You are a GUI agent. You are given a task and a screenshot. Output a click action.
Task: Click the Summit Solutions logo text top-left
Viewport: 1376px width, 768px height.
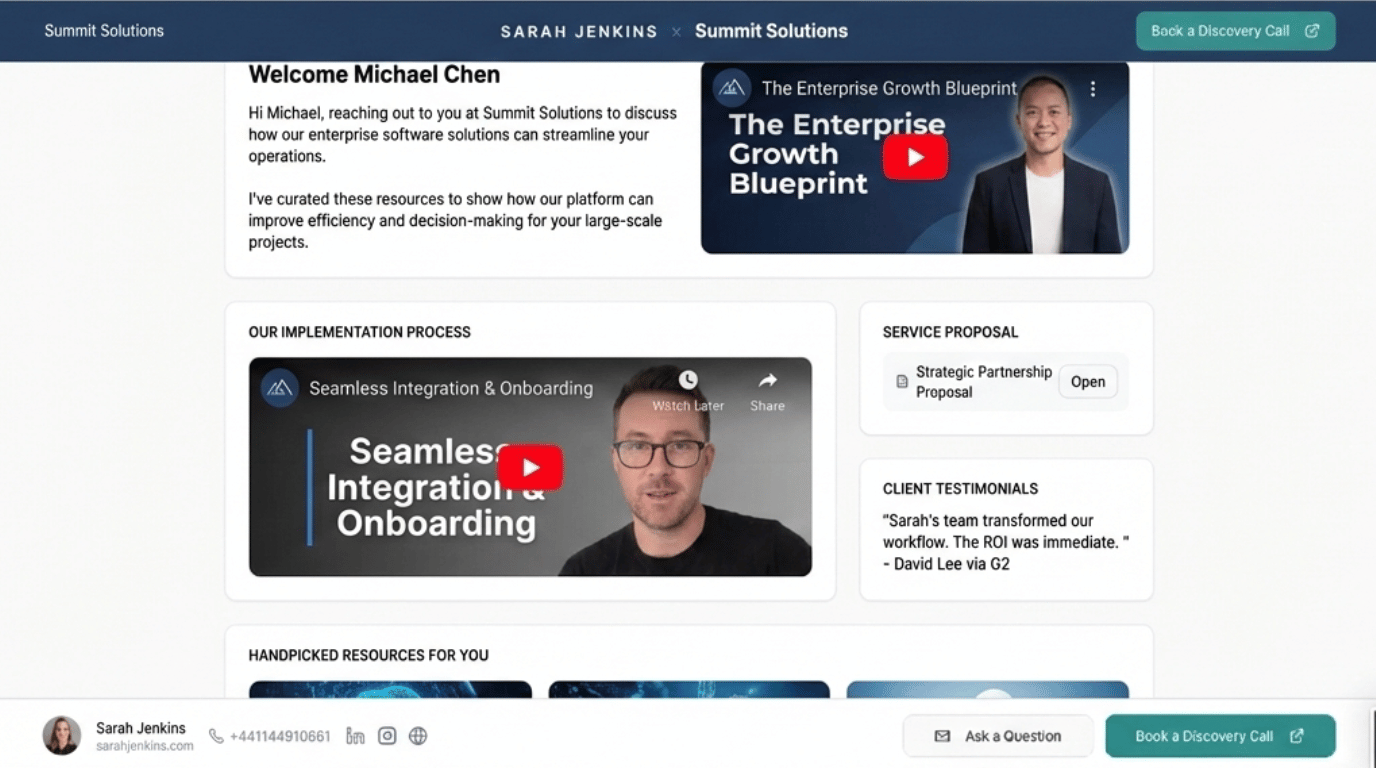104,31
